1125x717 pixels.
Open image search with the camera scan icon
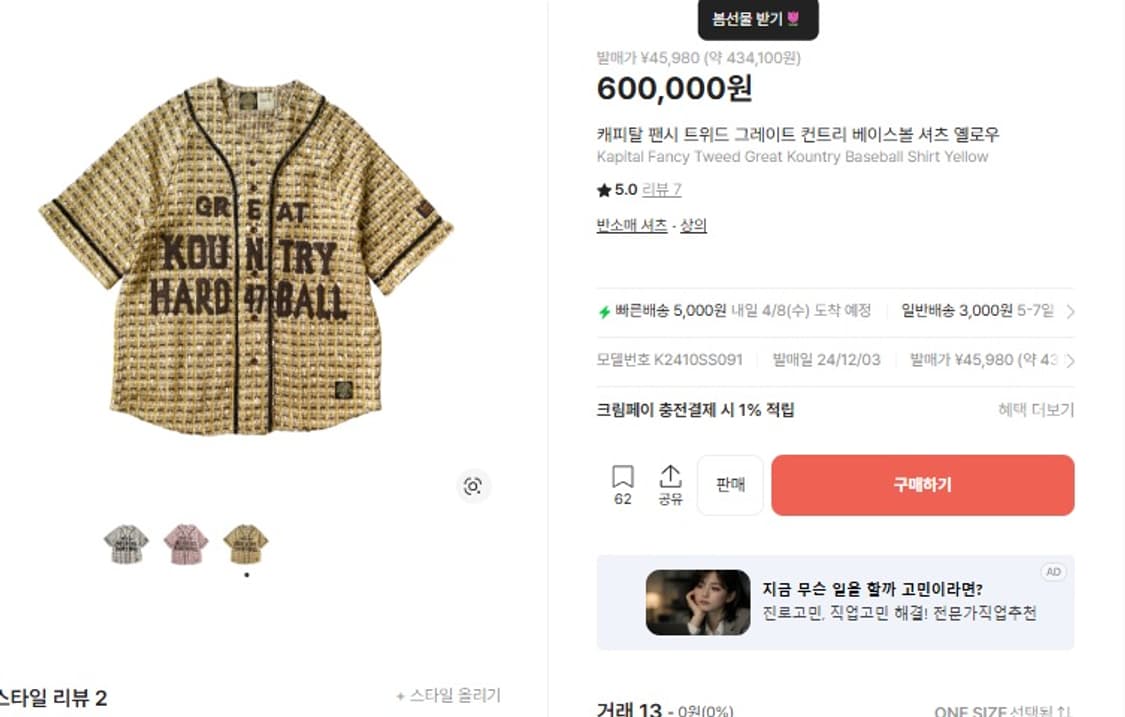[x=472, y=486]
